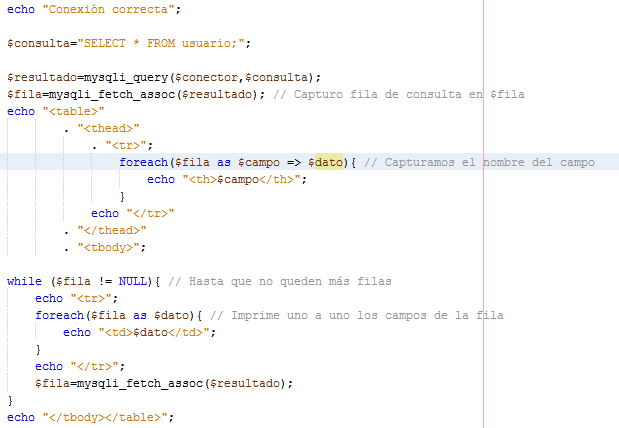Click the "<tbody>" string
The height and width of the screenshot is (428, 619).
pos(108,247)
